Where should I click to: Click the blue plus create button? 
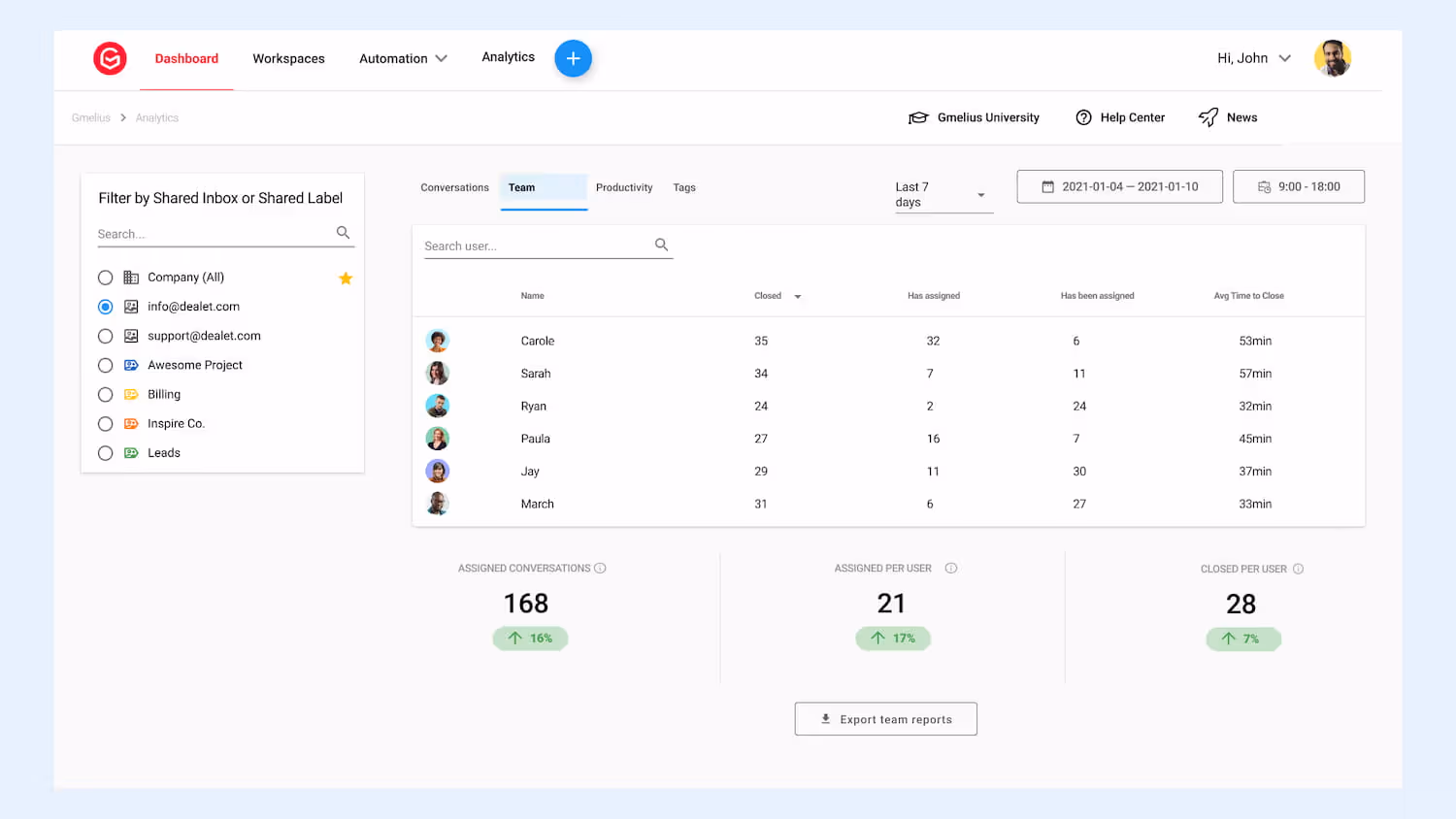click(573, 58)
